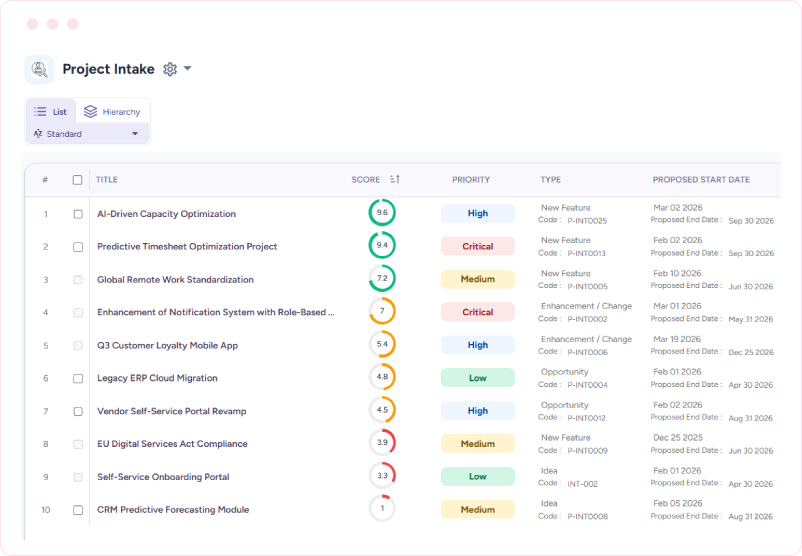Switch to Hierarchy view tab

click(x=112, y=112)
